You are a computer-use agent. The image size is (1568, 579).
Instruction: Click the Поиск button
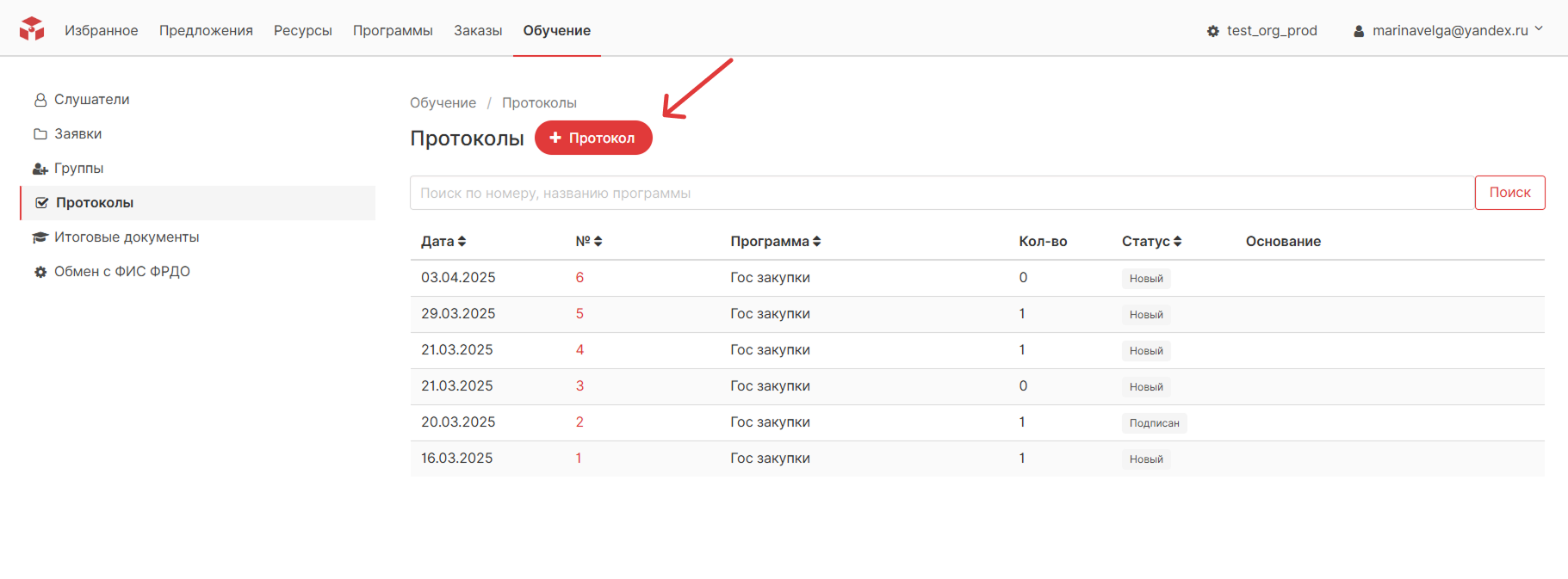[1509, 193]
